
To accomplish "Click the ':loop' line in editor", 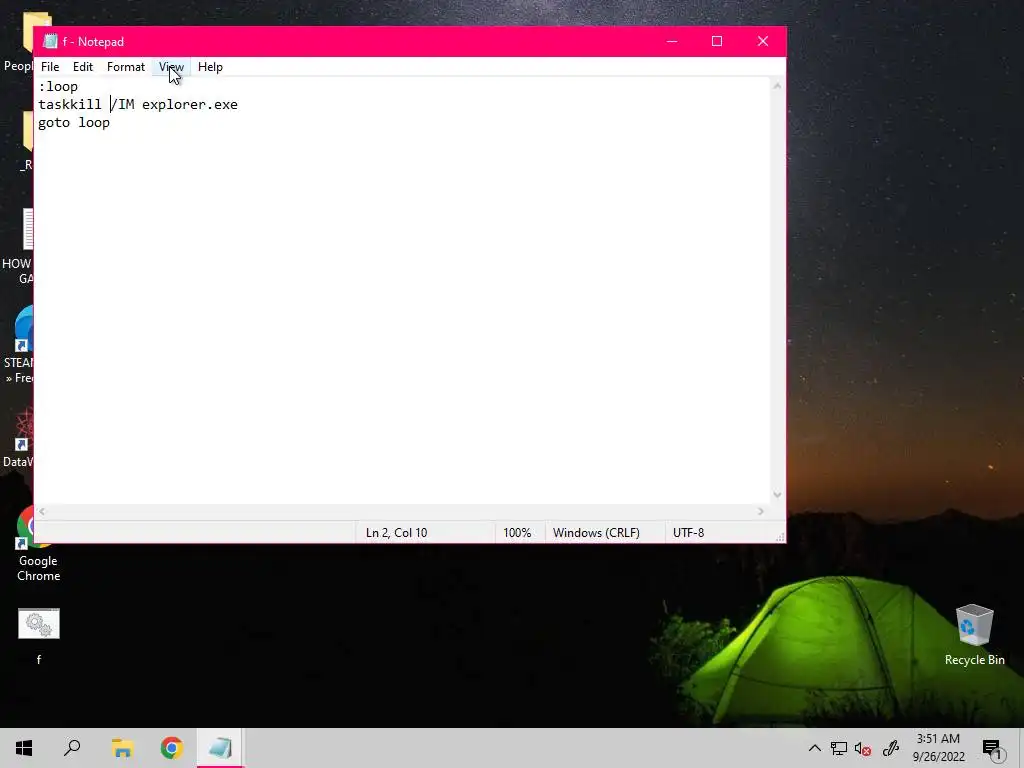I will point(58,86).
